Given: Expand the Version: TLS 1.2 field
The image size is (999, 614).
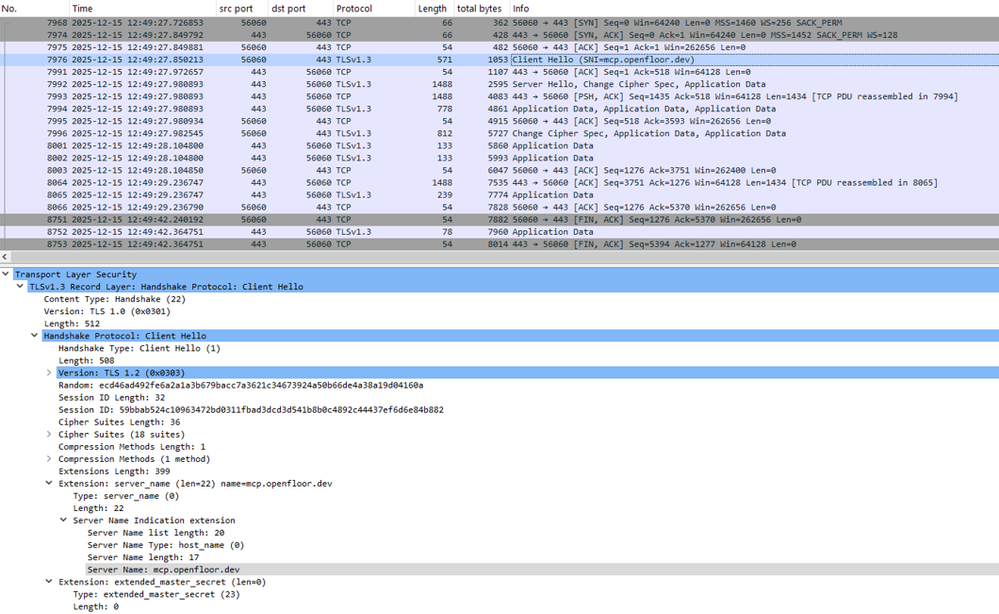Looking at the screenshot, I should click(50, 372).
